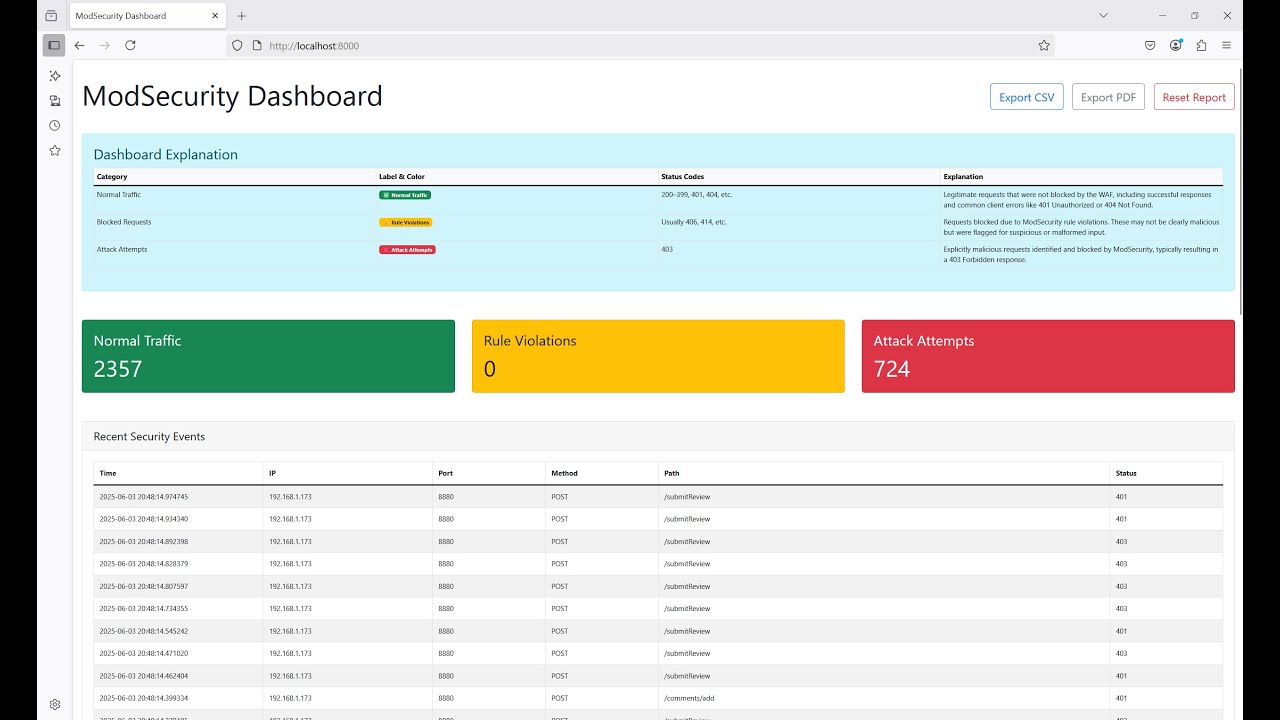Click the Recent Security Events heading
1280x720 pixels.
[149, 437]
